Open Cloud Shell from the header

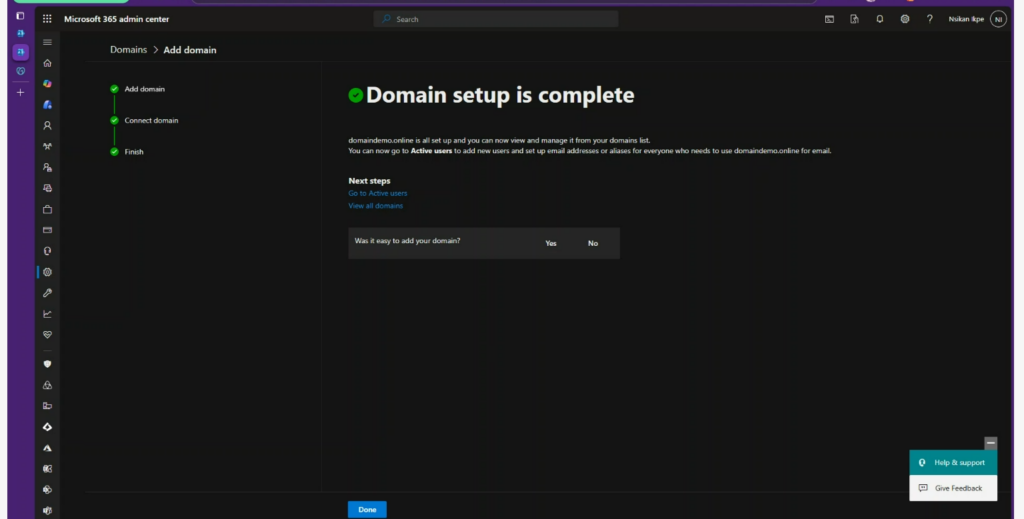(x=829, y=19)
